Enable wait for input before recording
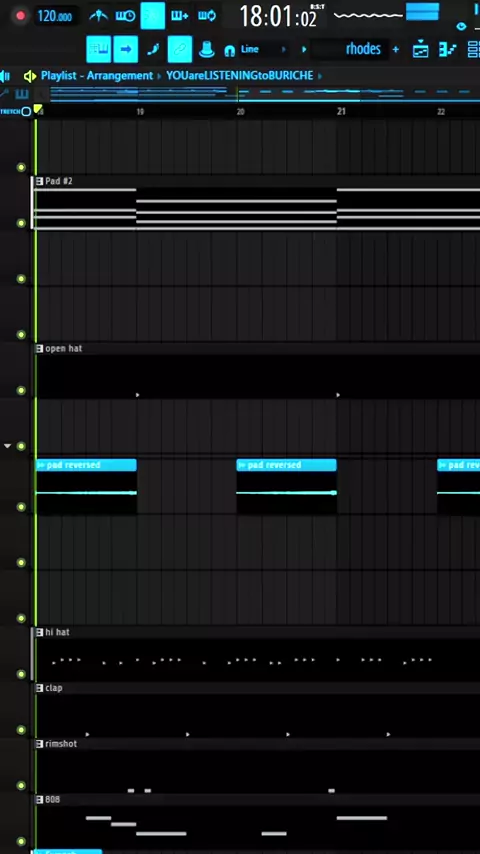This screenshot has width=480, height=854. tap(125, 16)
